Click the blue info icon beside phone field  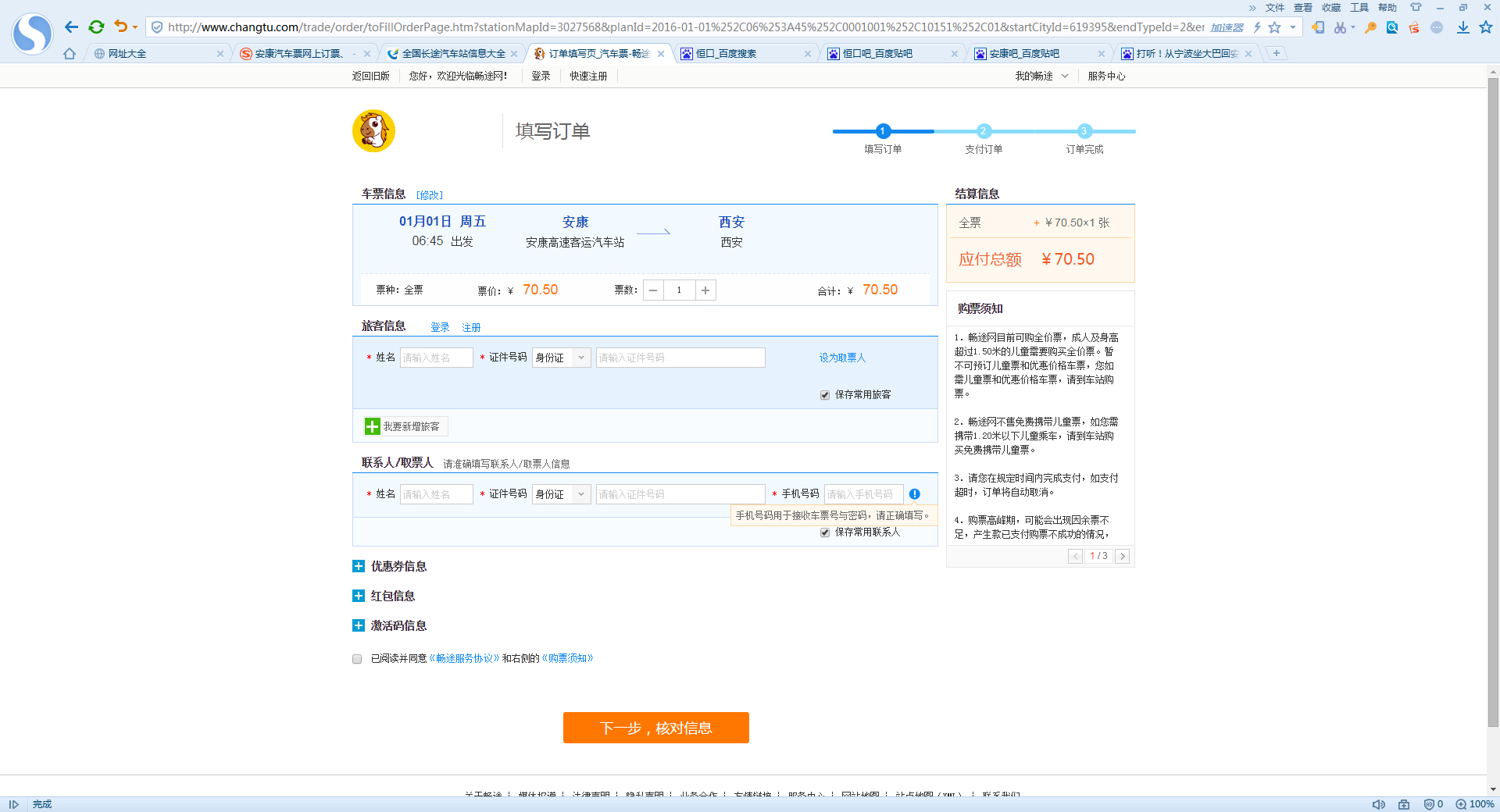coord(915,494)
